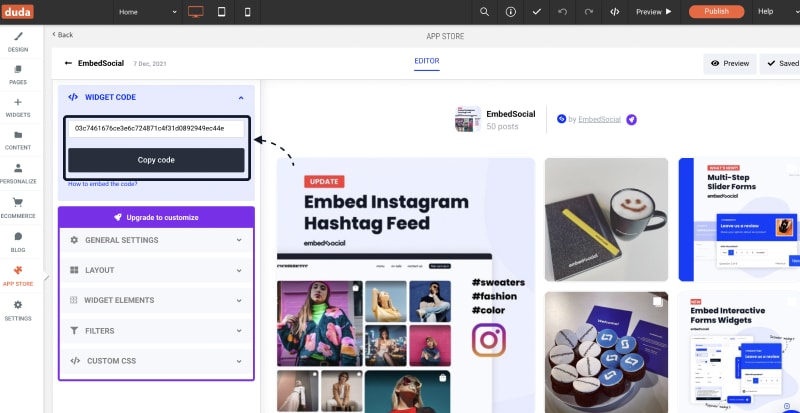Open the Home page dropdown
The height and width of the screenshot is (413, 800).
tap(147, 12)
